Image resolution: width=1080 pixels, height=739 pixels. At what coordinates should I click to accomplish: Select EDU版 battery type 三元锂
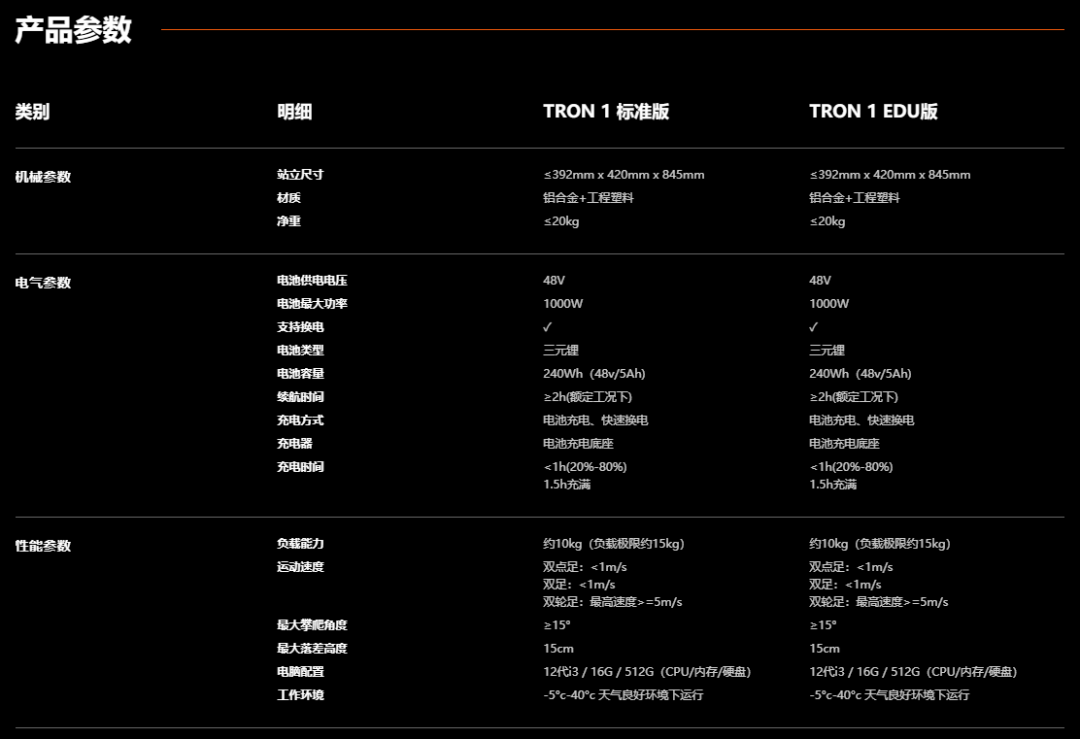point(827,351)
